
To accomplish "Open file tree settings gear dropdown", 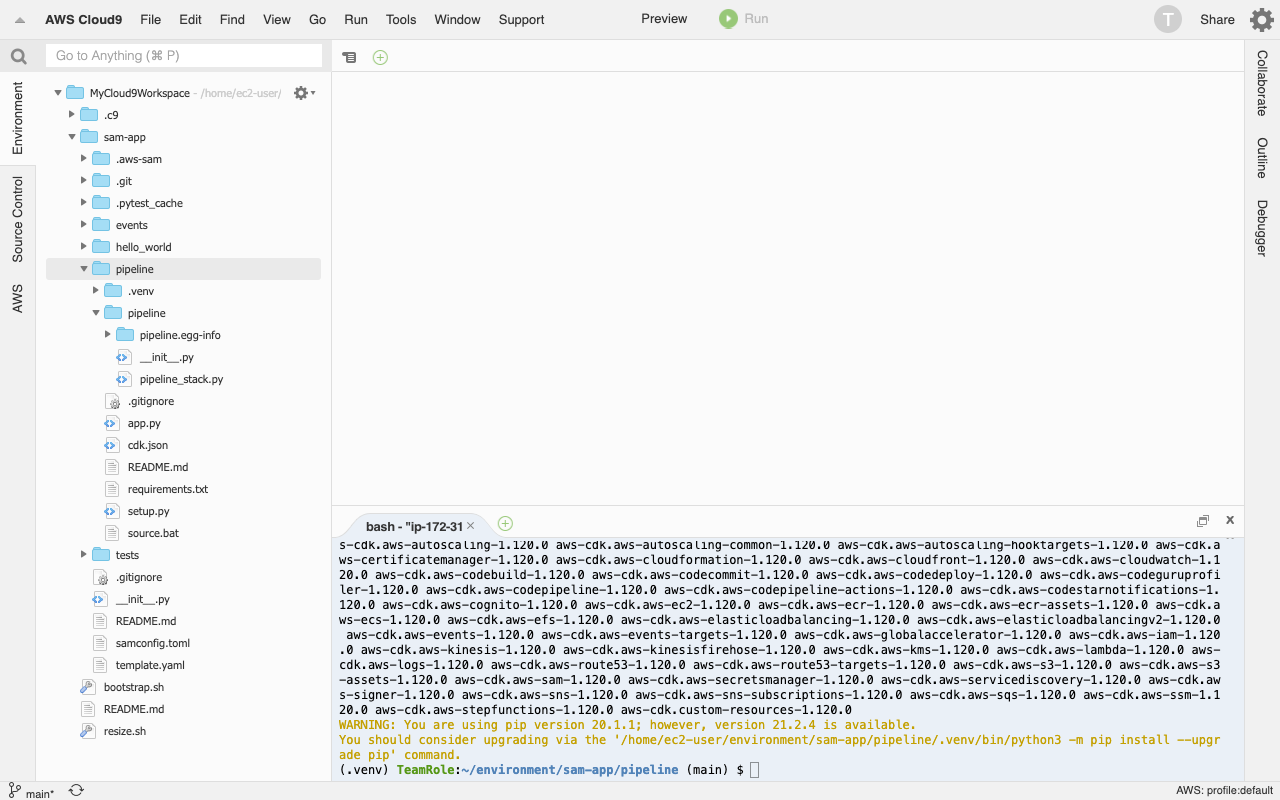I will pyautogui.click(x=303, y=93).
